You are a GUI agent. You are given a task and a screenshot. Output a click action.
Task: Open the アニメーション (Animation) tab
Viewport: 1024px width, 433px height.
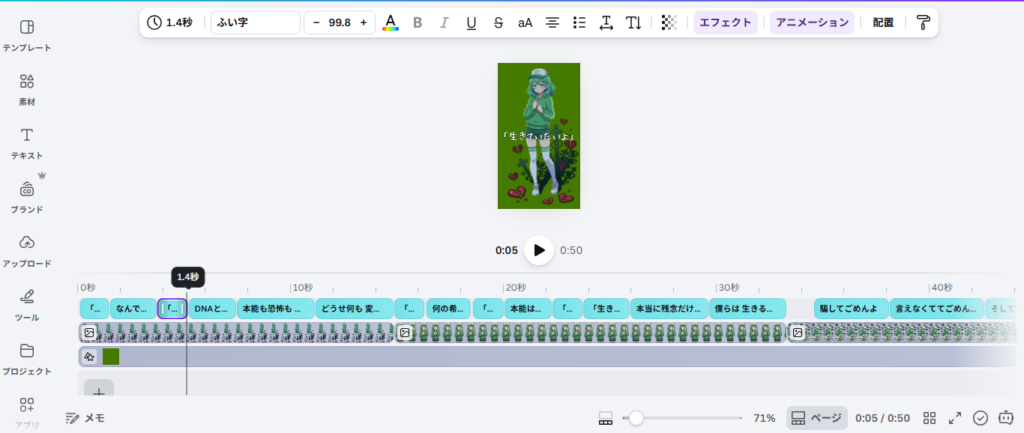pos(812,22)
